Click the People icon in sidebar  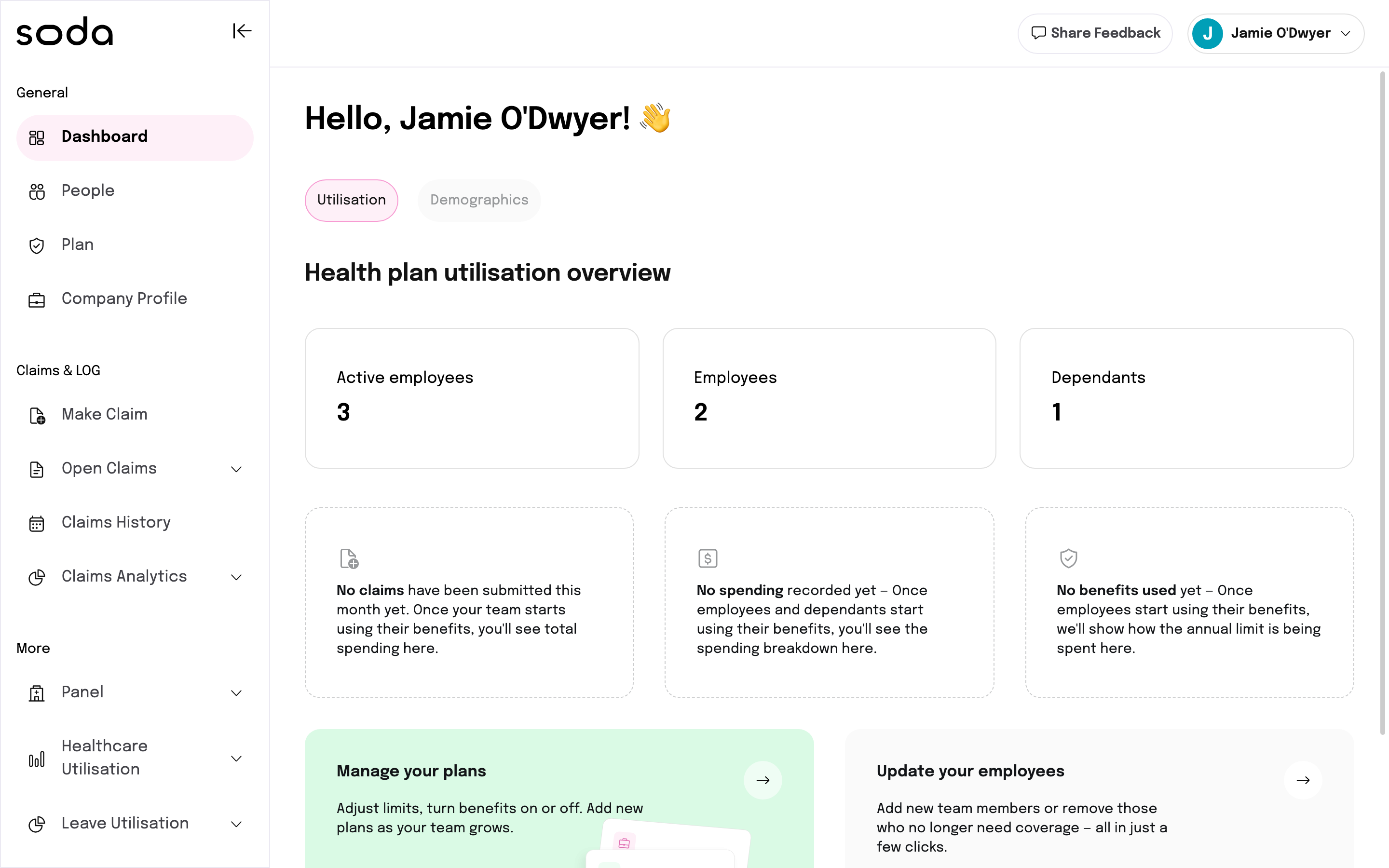[37, 191]
